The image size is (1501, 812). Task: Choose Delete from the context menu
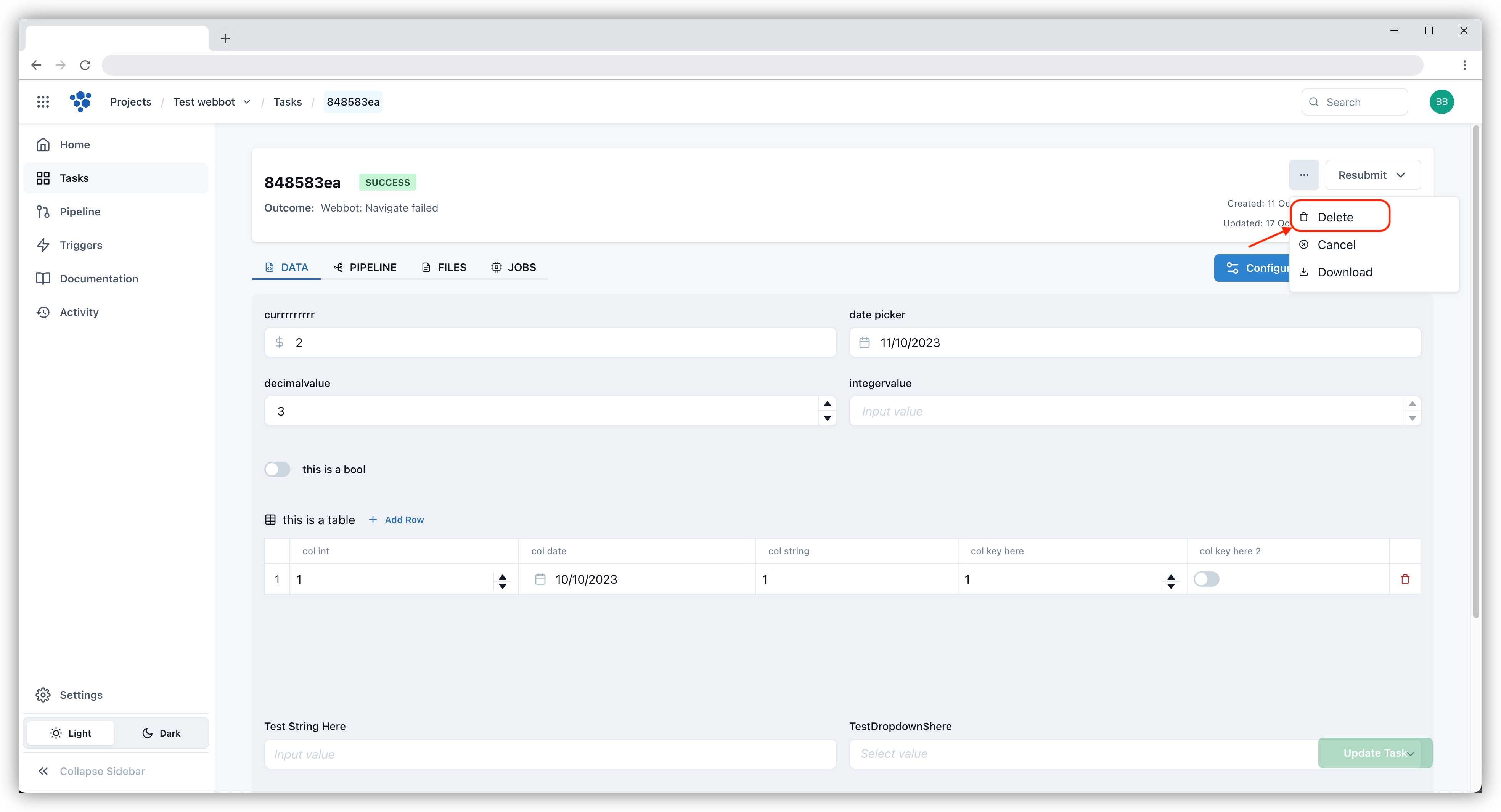pos(1335,217)
